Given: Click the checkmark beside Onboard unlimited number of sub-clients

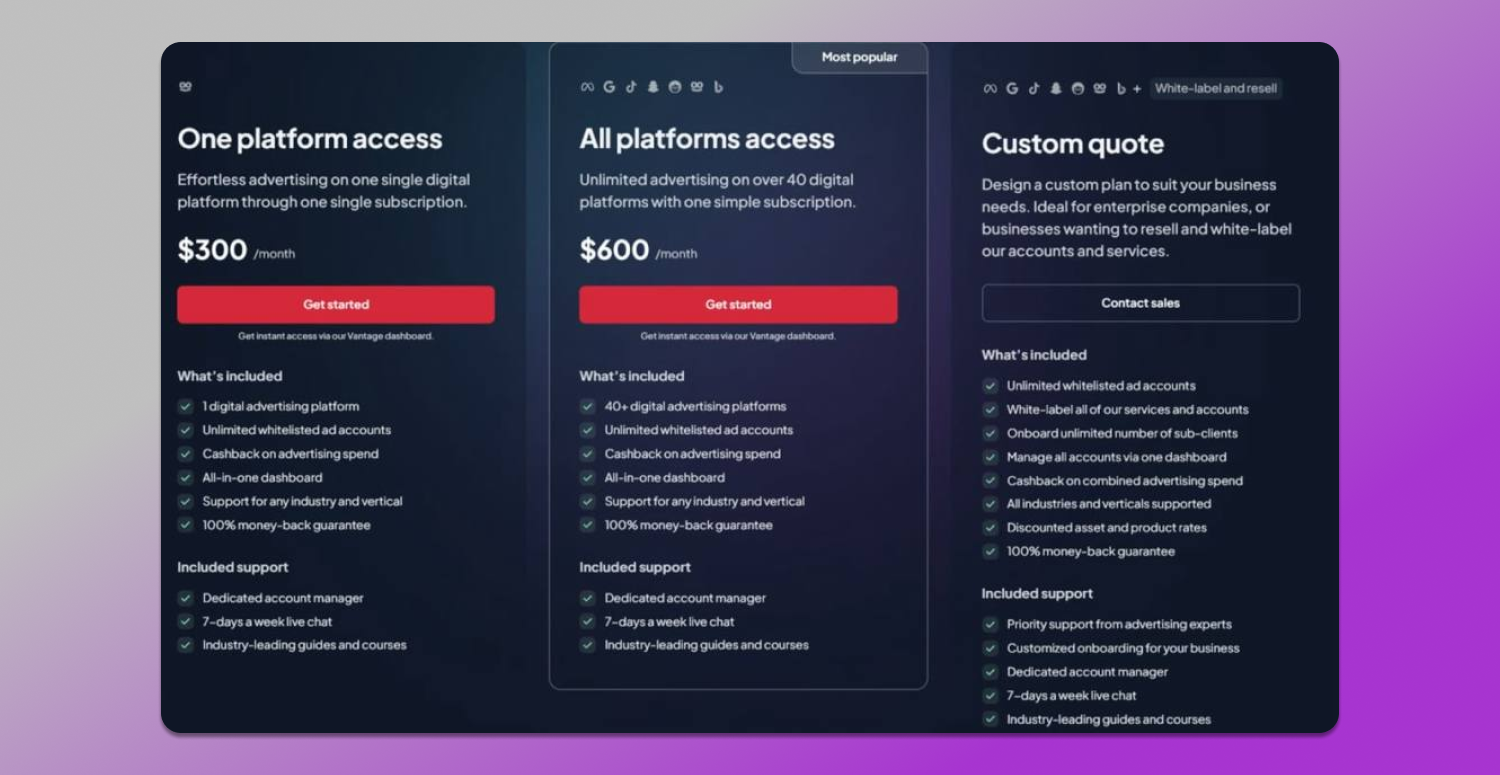Looking at the screenshot, I should (x=990, y=434).
